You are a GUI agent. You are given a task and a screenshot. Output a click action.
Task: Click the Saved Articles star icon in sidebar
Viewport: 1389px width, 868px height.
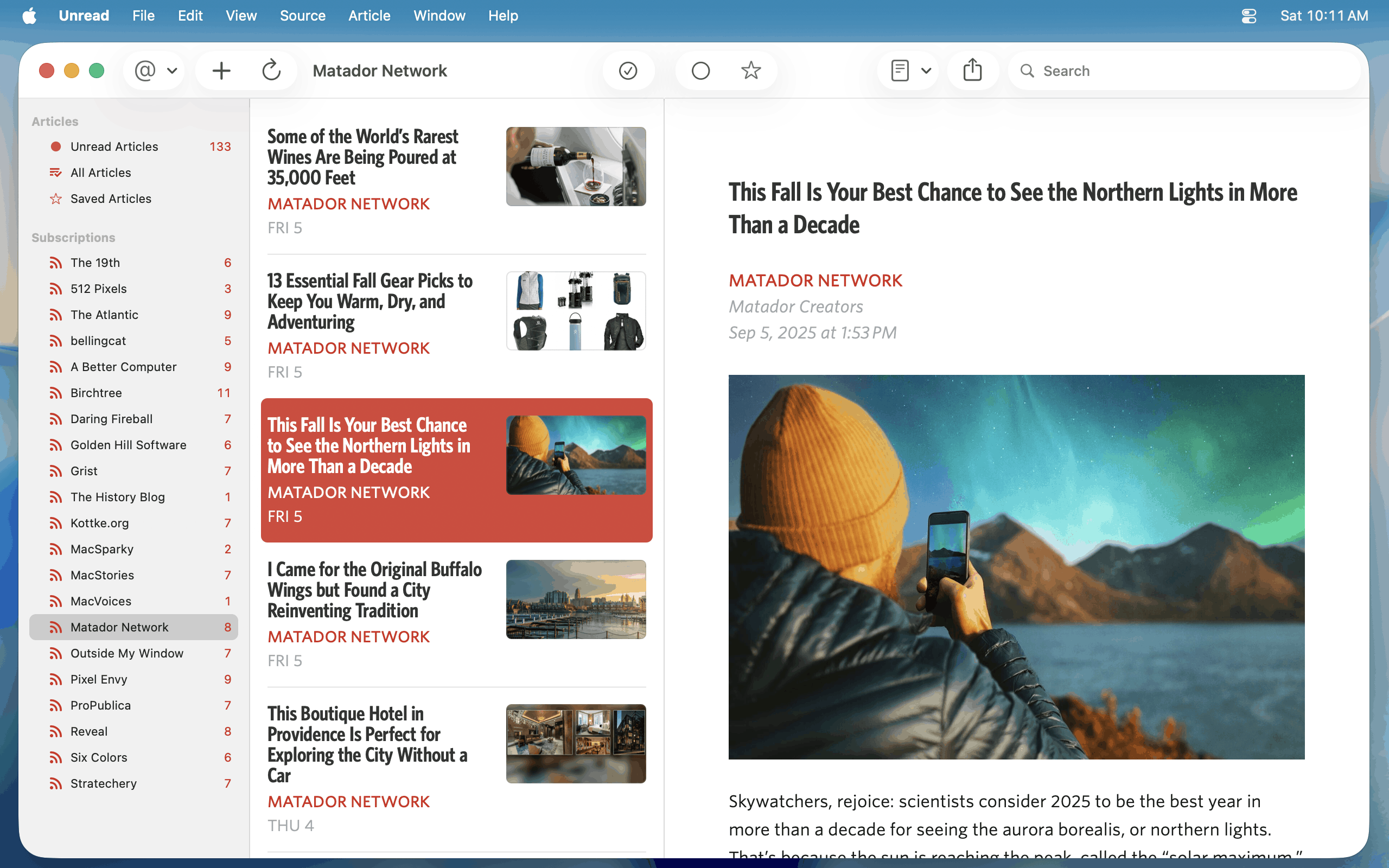(x=56, y=199)
